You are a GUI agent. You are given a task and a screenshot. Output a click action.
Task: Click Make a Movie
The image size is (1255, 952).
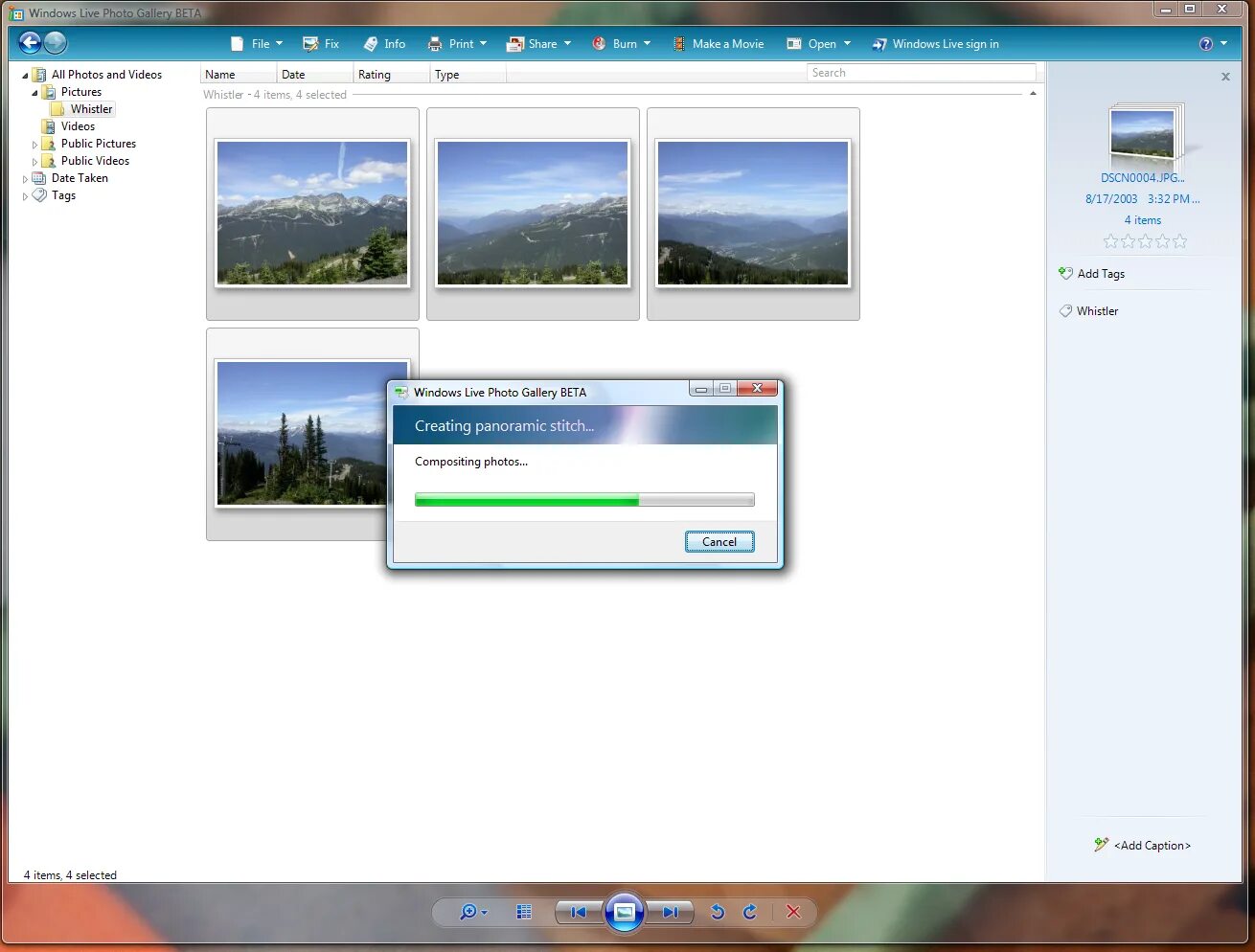pyautogui.click(x=718, y=44)
